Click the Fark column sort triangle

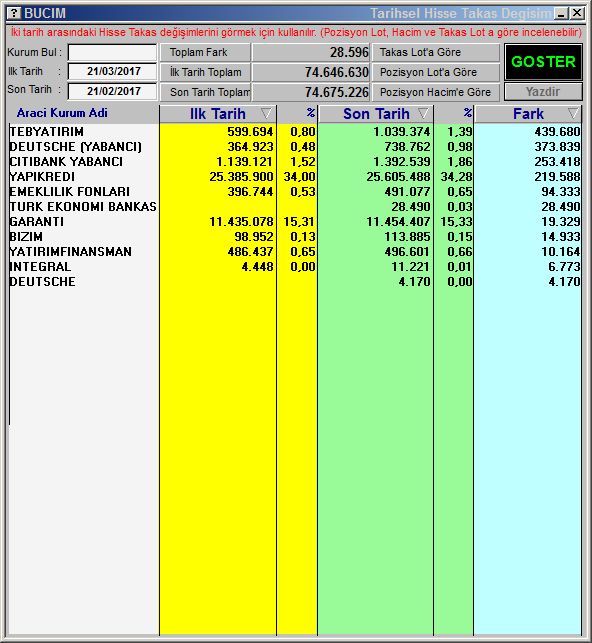coord(573,113)
